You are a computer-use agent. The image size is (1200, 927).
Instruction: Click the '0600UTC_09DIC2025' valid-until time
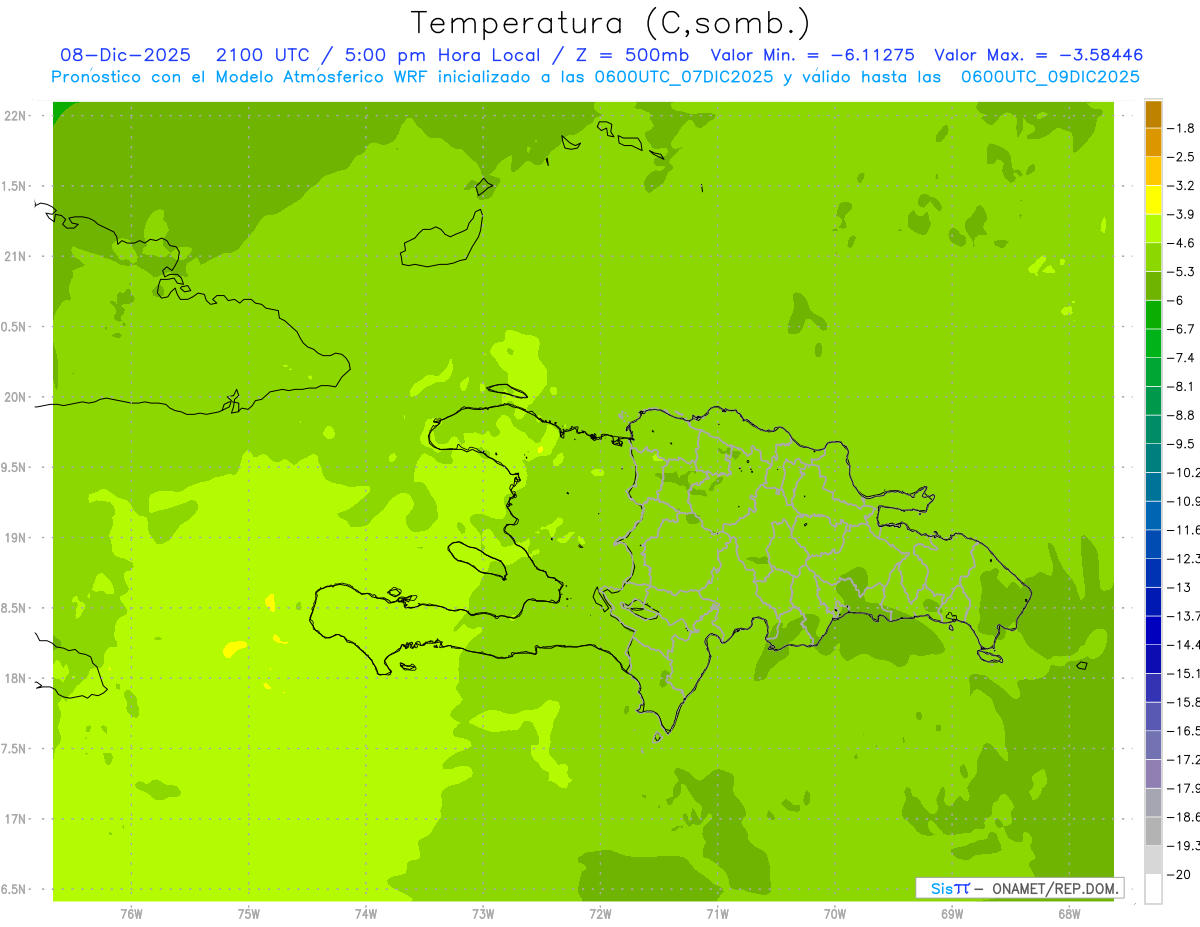click(1050, 77)
